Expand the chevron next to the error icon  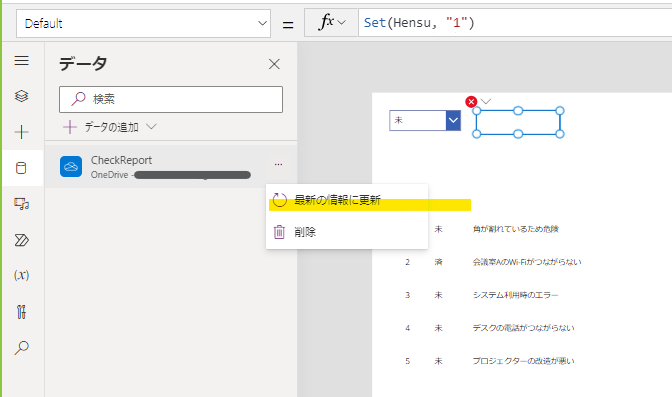click(x=486, y=102)
